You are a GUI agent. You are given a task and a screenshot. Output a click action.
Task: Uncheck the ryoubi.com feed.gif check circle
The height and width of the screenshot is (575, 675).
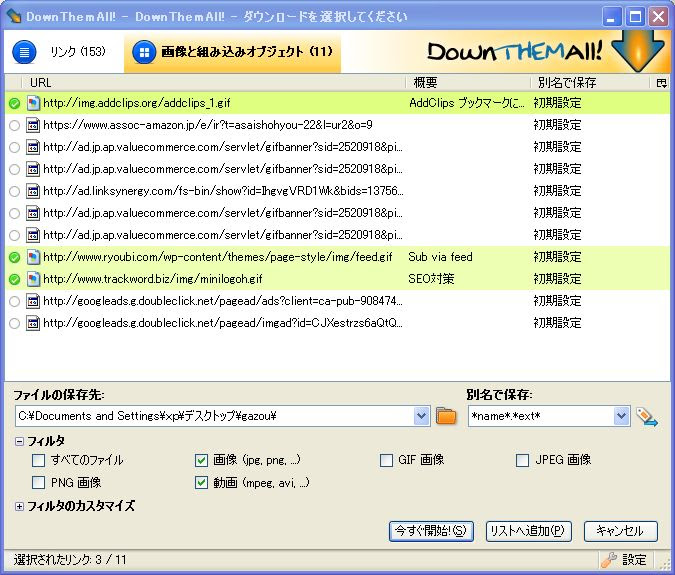(x=15, y=257)
